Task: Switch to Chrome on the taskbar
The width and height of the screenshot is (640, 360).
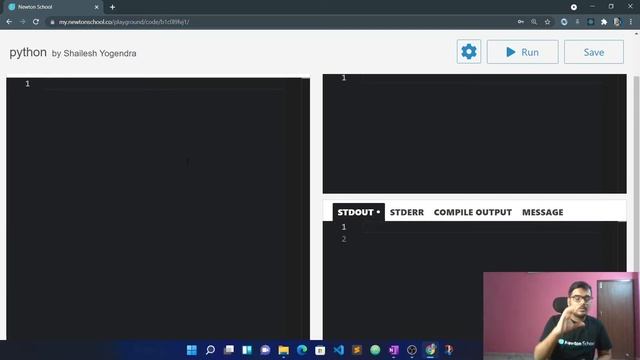Action: click(x=430, y=350)
